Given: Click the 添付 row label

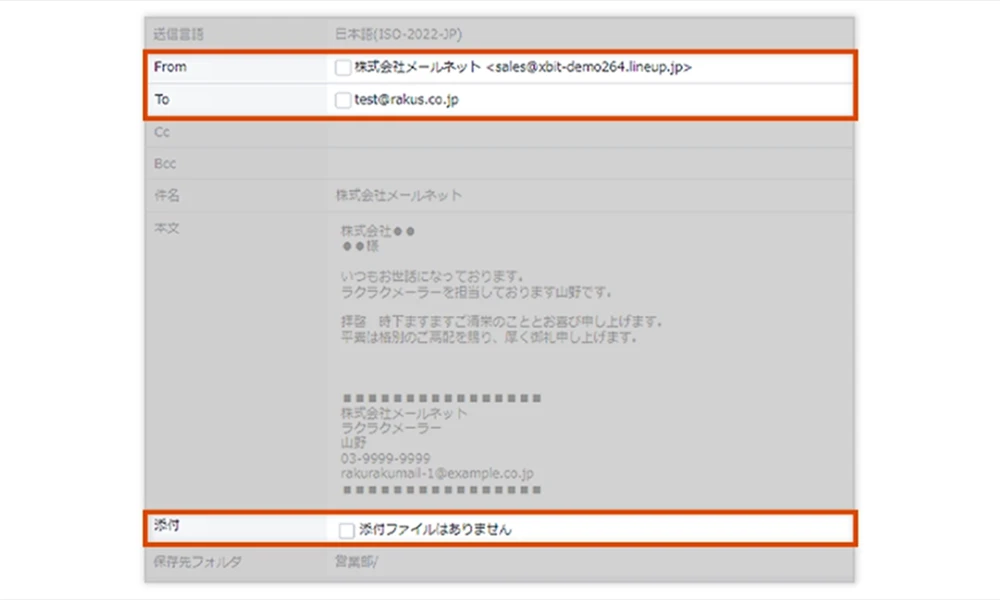Looking at the screenshot, I should tap(166, 525).
